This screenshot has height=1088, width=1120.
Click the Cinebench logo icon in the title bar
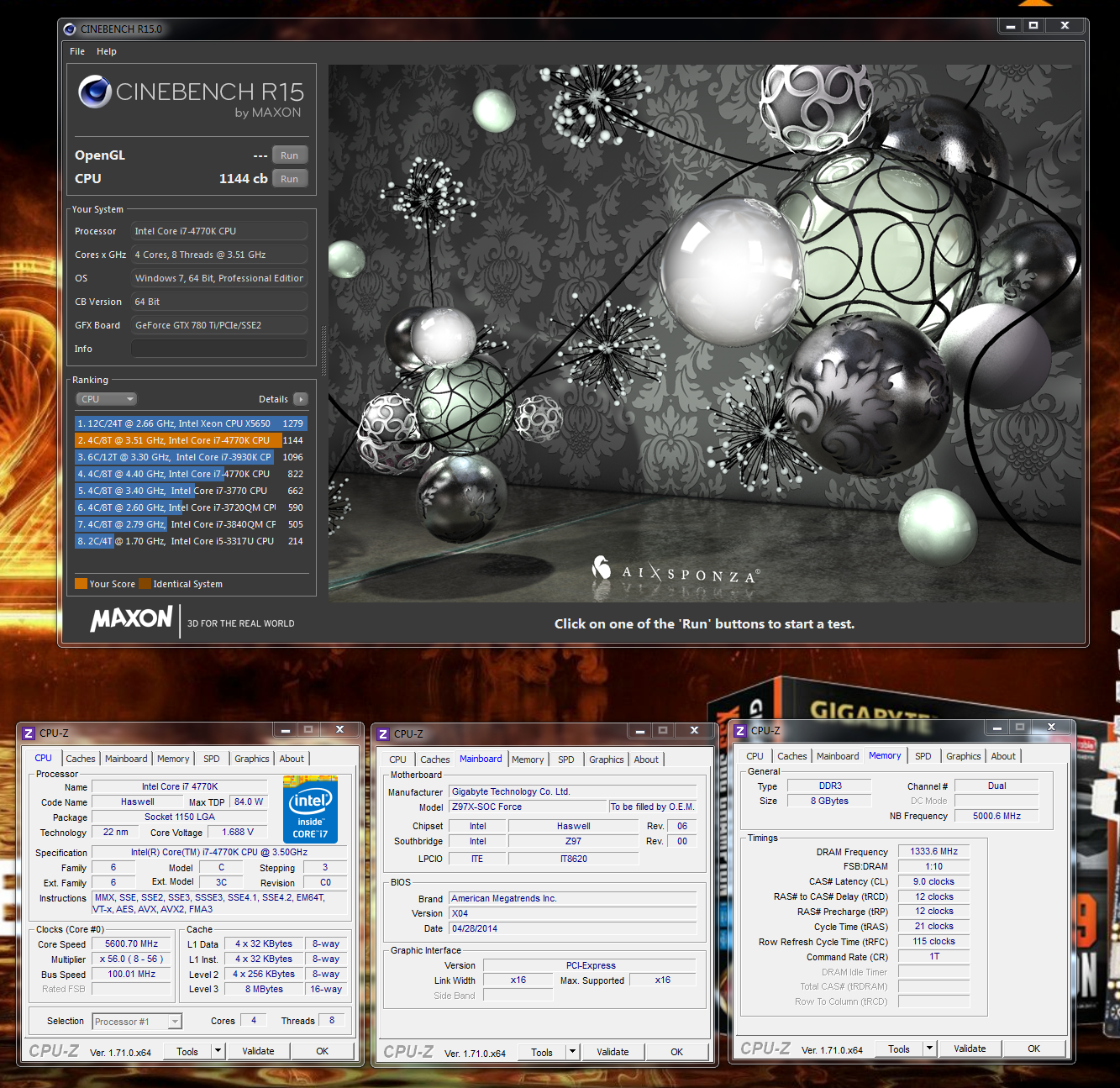coord(70,29)
